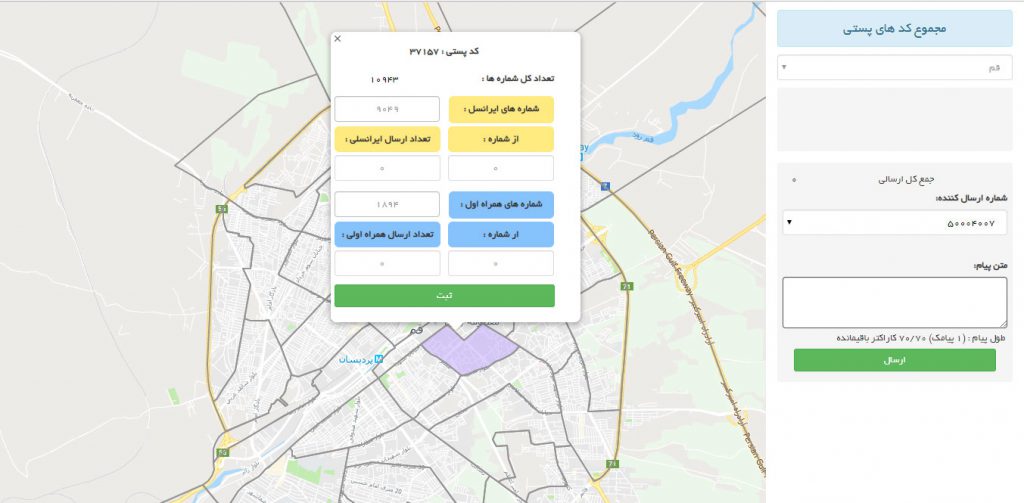Click the شماره ارسال کننده label
Viewport: 1024px width, 503px height.
(971, 198)
